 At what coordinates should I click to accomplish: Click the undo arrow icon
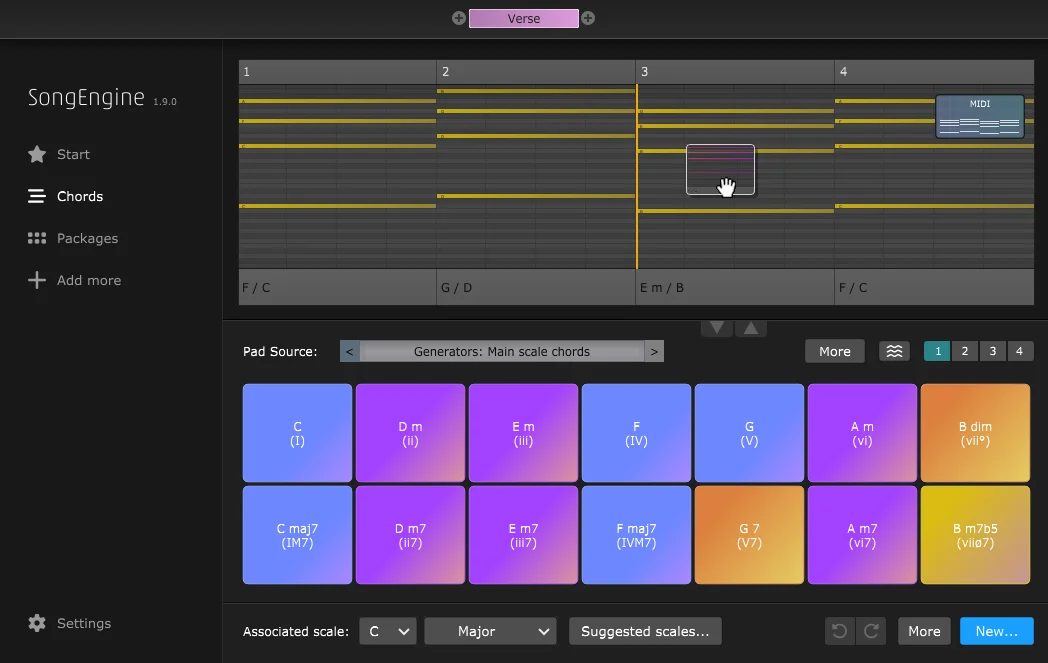coord(839,632)
